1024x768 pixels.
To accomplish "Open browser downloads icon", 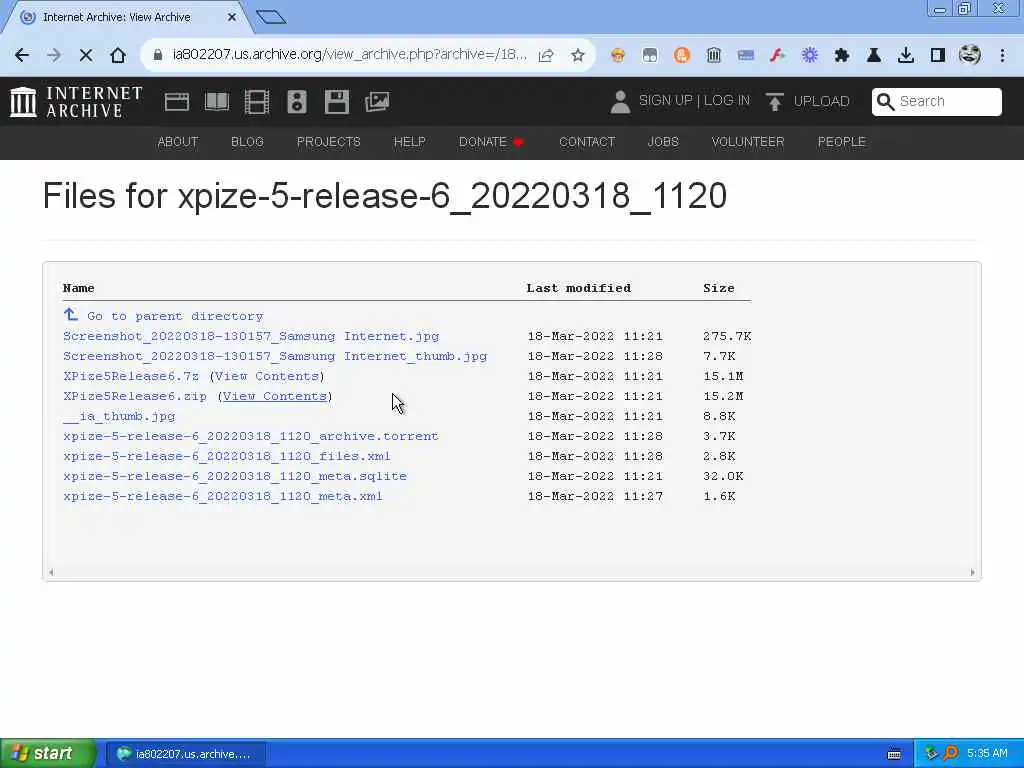I will pyautogui.click(x=906, y=56).
